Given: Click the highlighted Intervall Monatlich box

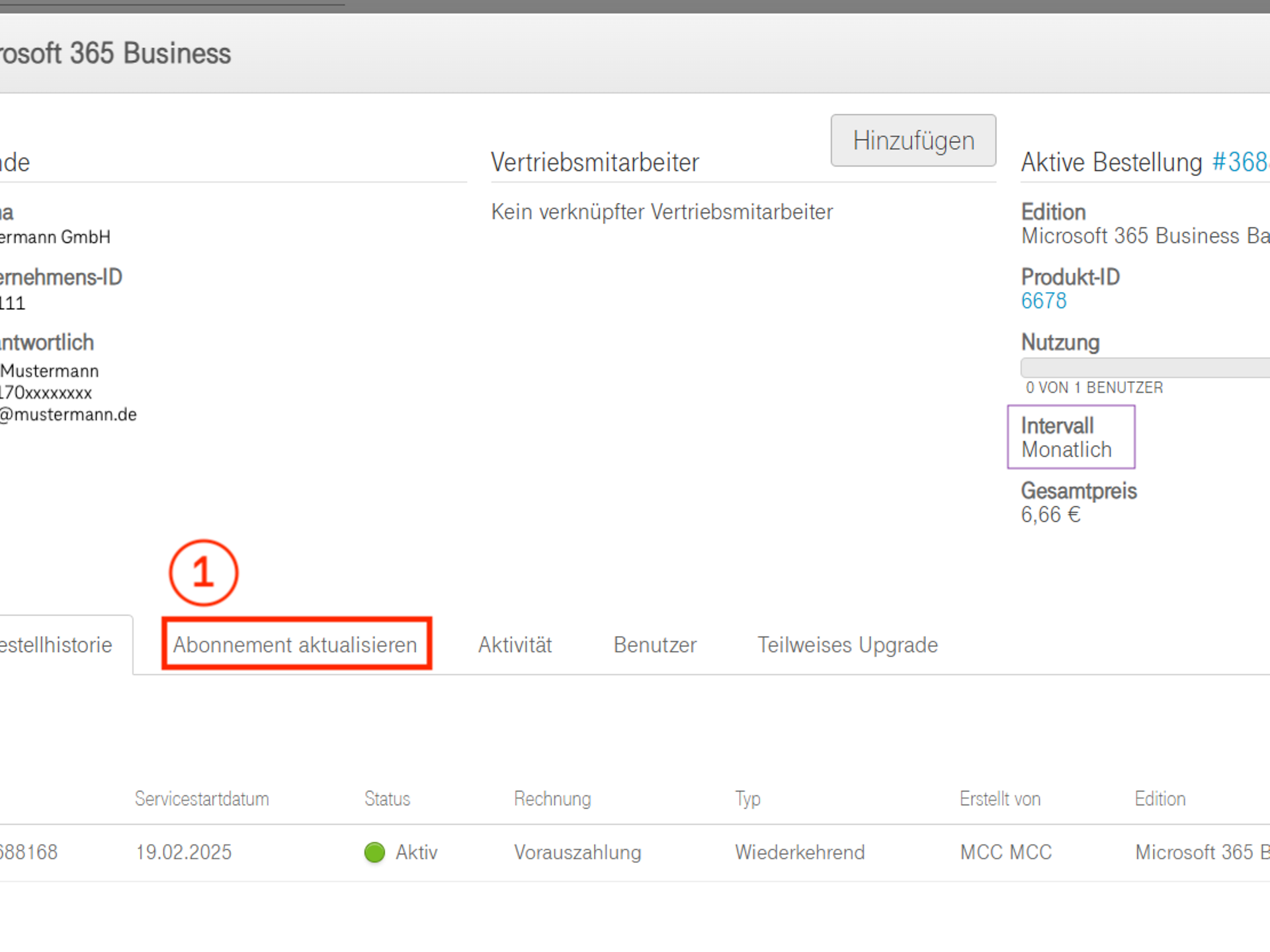Looking at the screenshot, I should (x=1070, y=437).
